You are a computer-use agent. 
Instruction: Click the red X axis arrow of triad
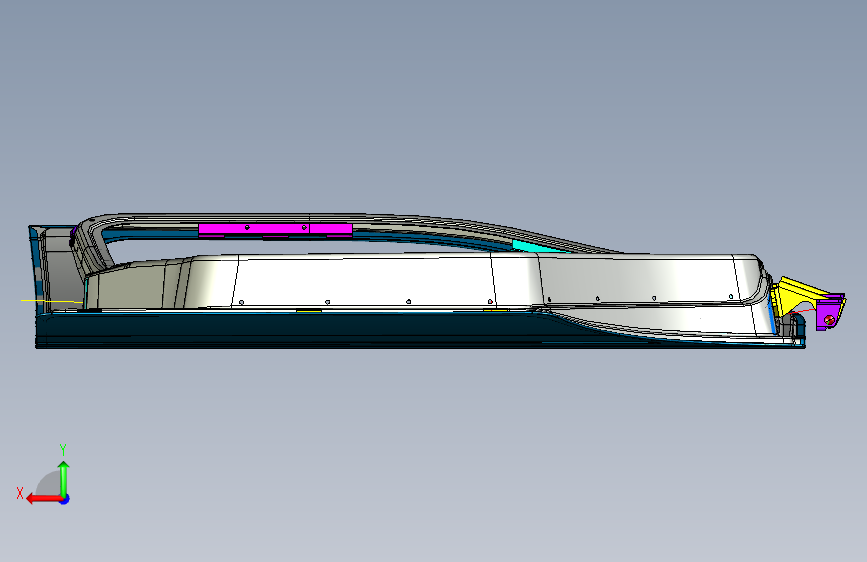coord(44,499)
